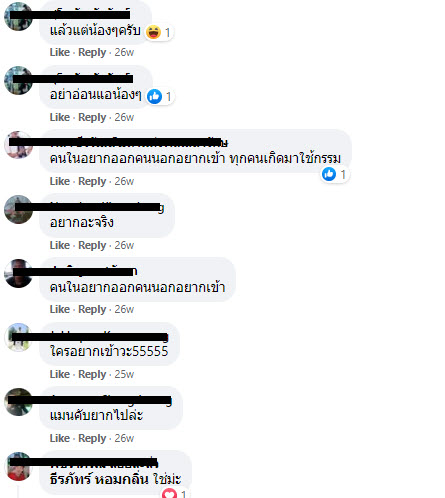Reply to the ใครอยากเข้าวะ55555 comment

92,374
